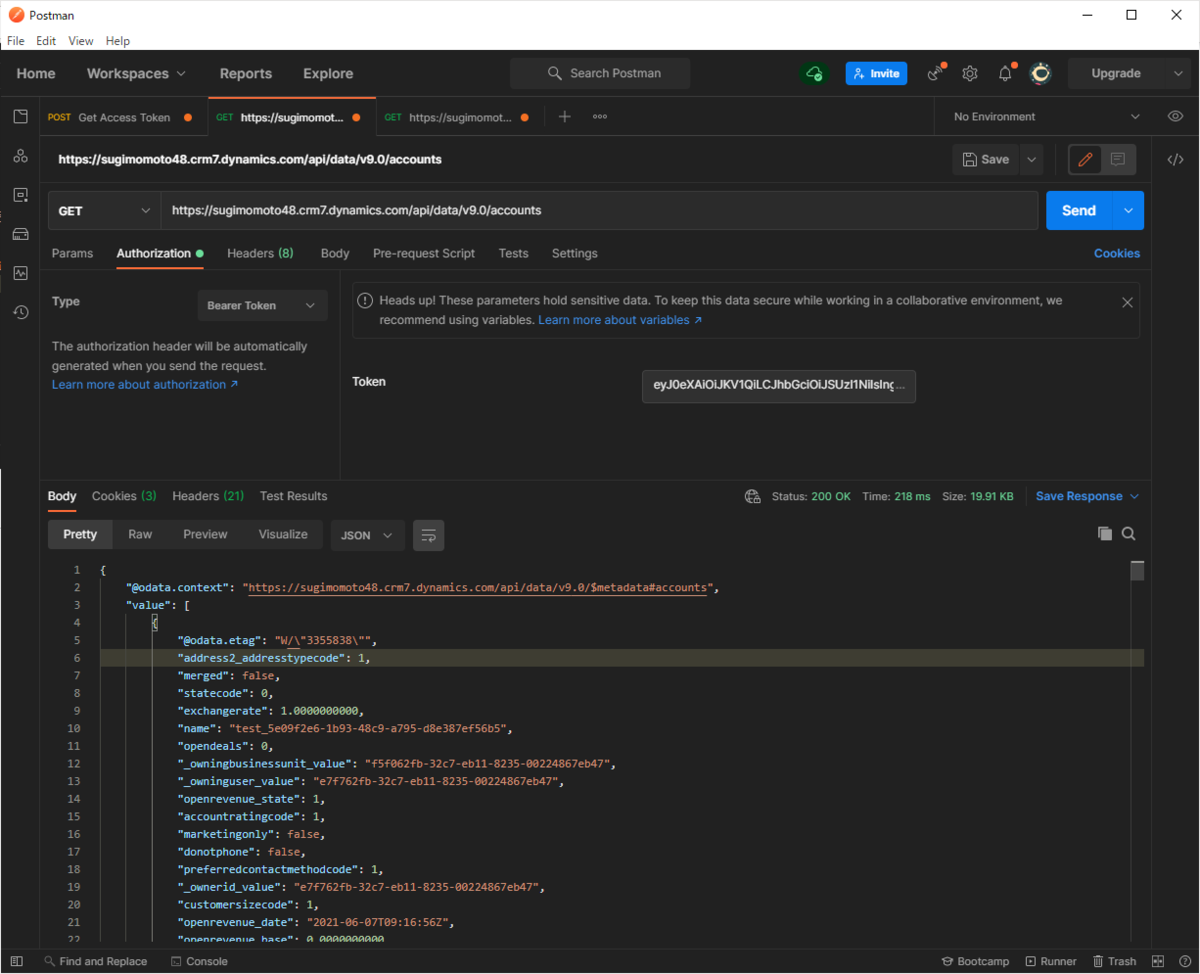Open the APIs sidebar icon
The width and height of the screenshot is (1200, 974).
[x=20, y=156]
